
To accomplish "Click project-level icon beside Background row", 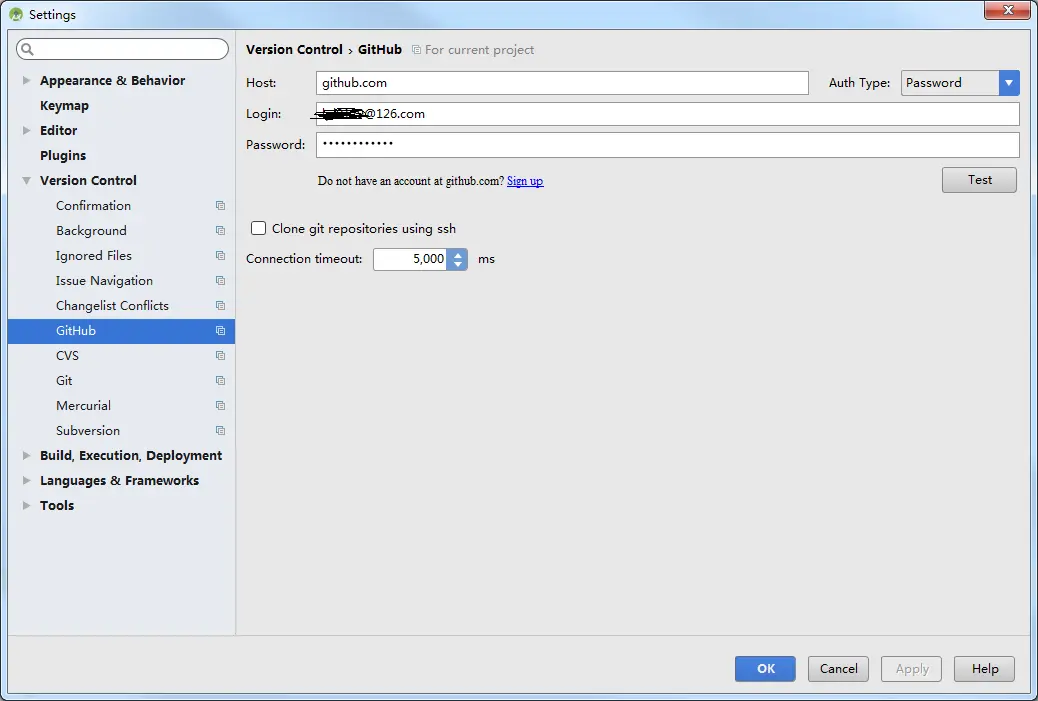I will pyautogui.click(x=220, y=231).
